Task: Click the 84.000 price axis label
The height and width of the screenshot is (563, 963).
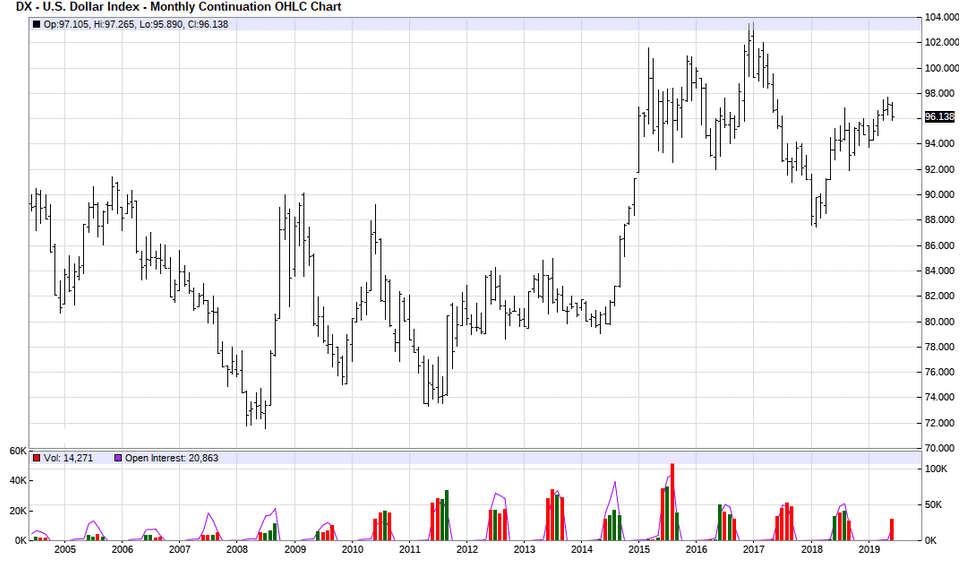Action: tap(940, 271)
